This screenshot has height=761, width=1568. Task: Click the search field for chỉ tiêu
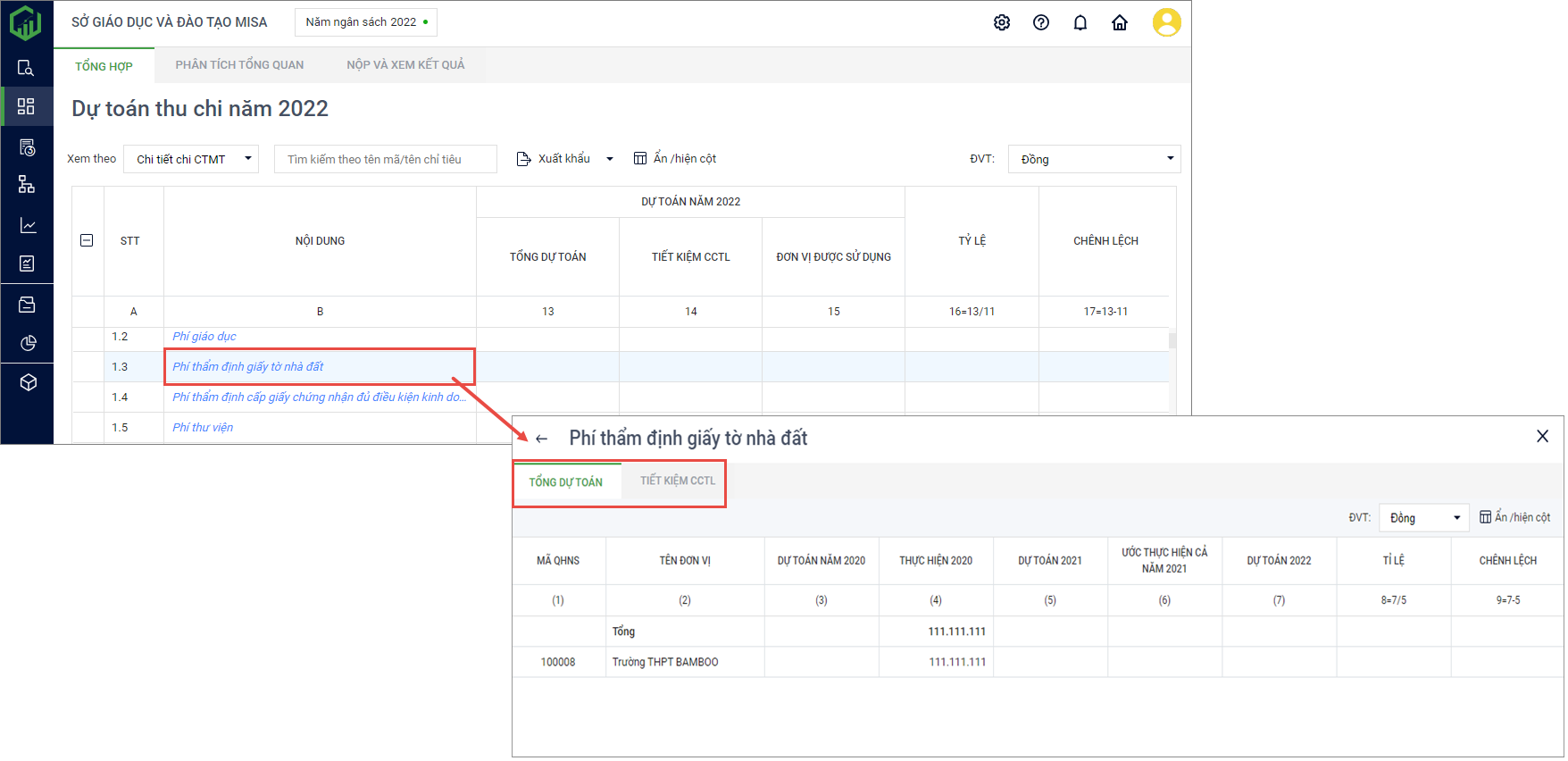(385, 159)
